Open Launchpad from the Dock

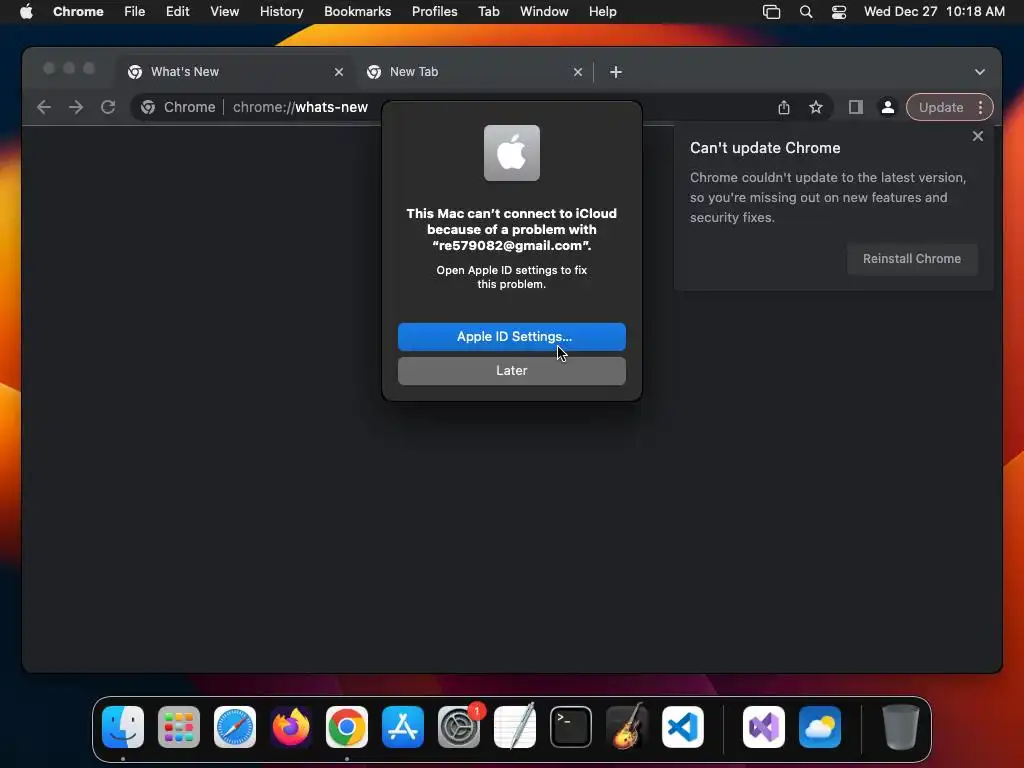pos(179,727)
